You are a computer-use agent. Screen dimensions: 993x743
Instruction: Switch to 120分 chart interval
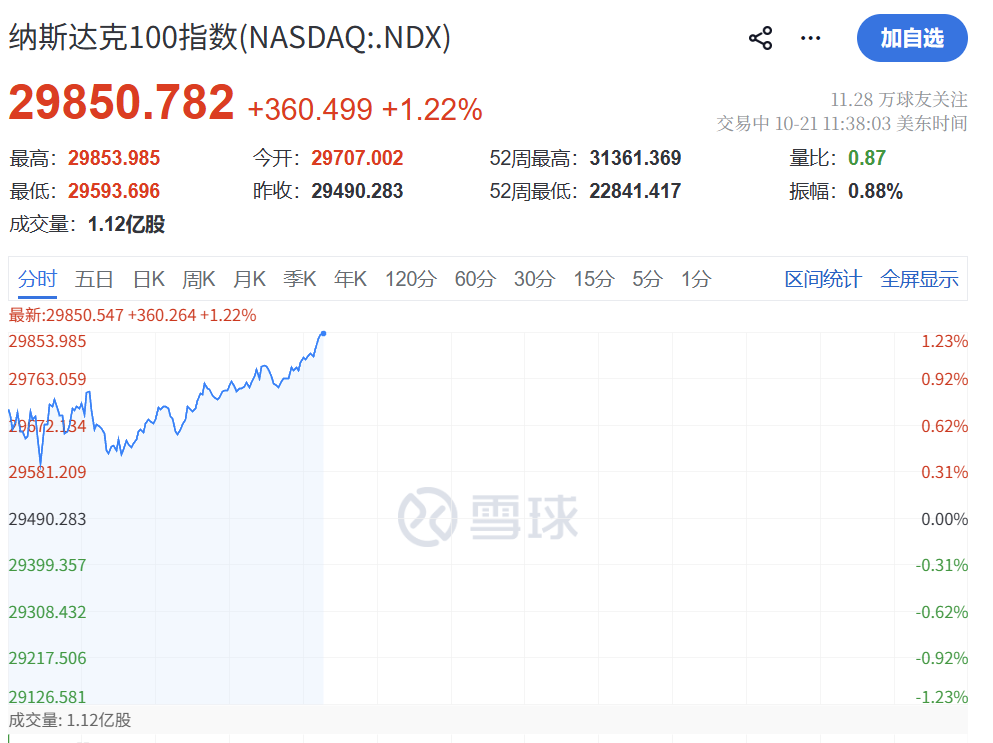coord(410,279)
